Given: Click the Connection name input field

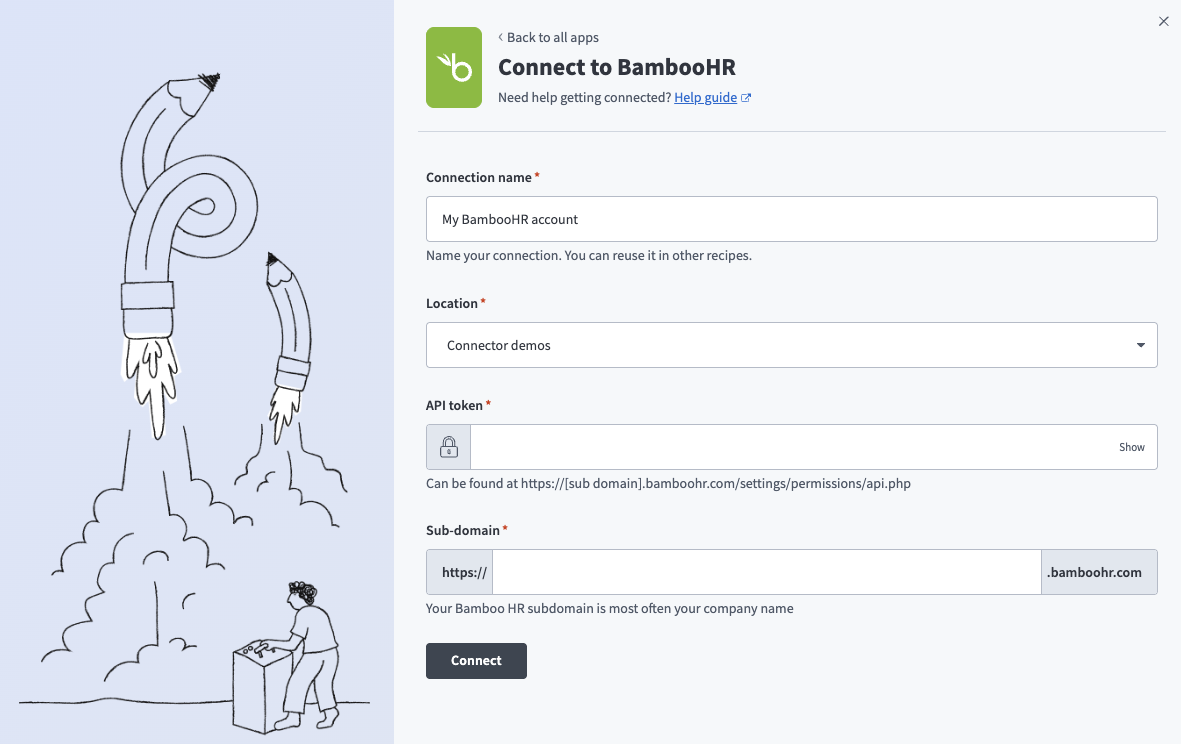Looking at the screenshot, I should pos(792,219).
